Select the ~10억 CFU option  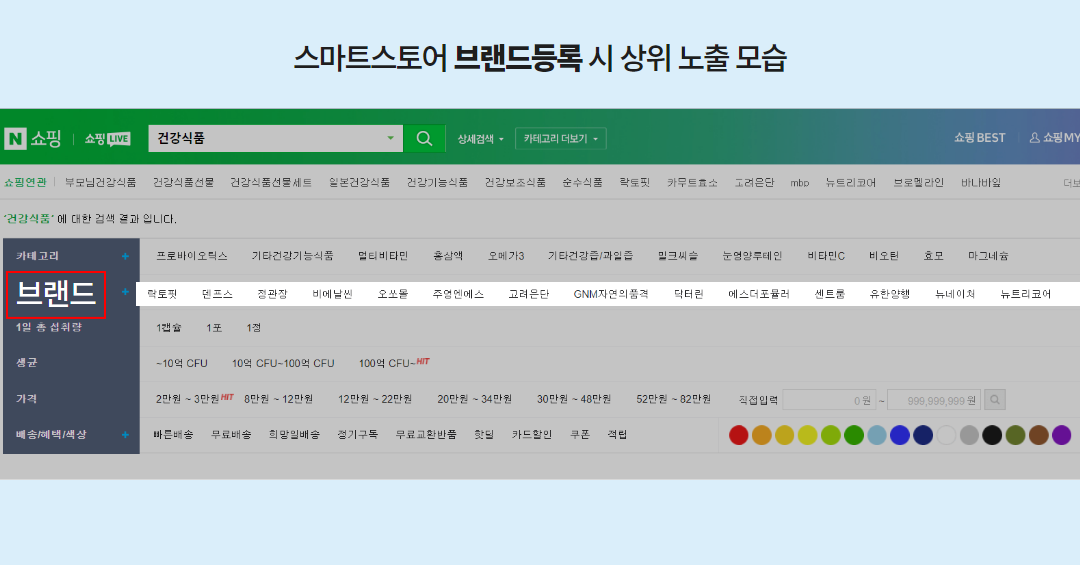pyautogui.click(x=182, y=363)
